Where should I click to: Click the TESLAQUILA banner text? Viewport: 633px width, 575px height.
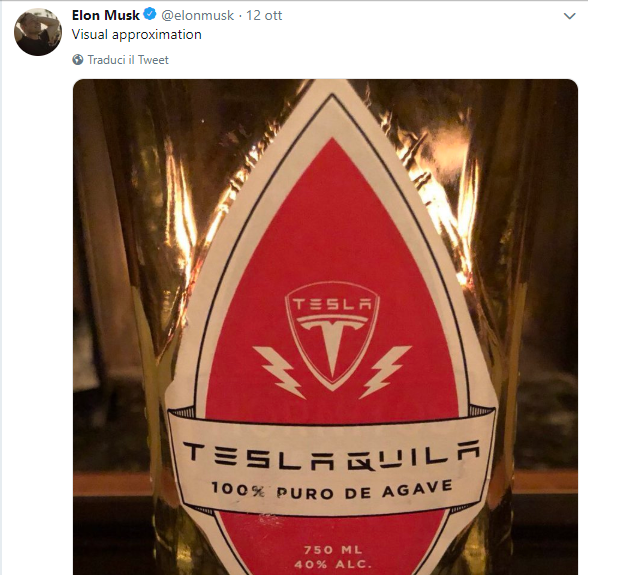click(328, 455)
